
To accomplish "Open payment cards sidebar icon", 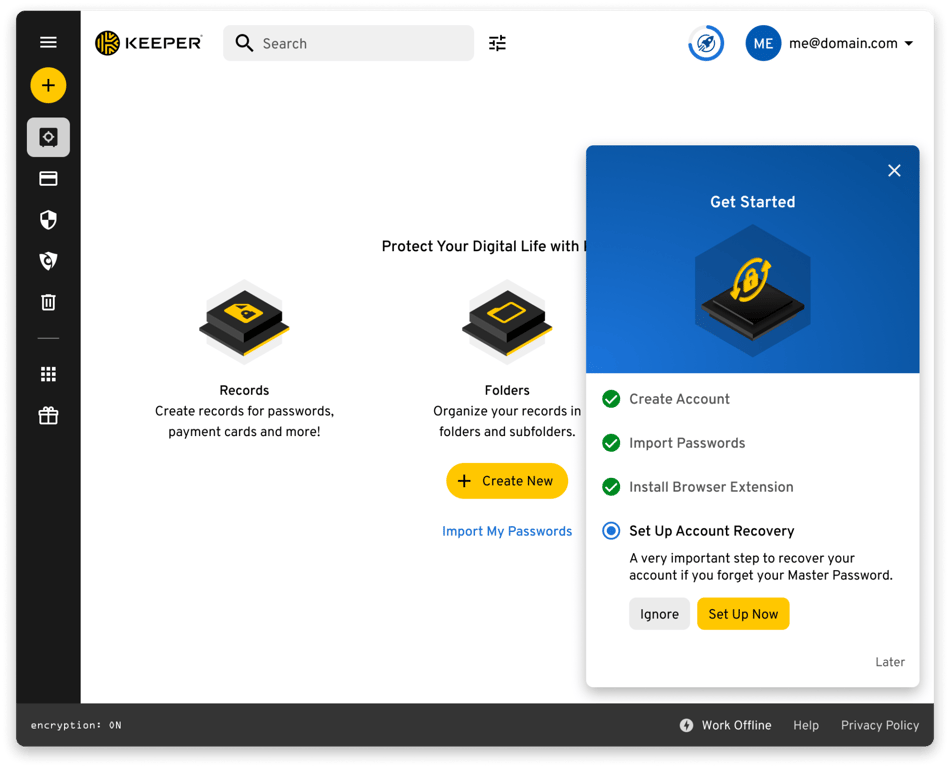I will tap(48, 179).
